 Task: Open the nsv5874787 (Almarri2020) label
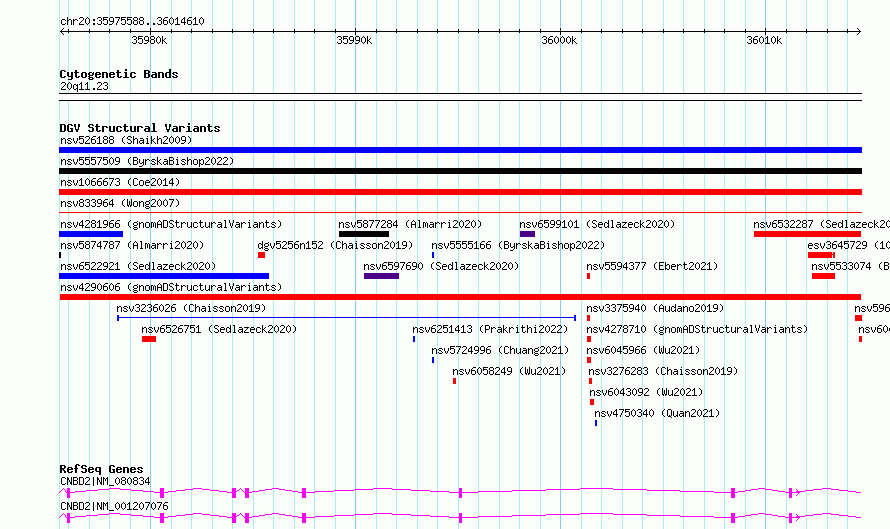(132, 245)
